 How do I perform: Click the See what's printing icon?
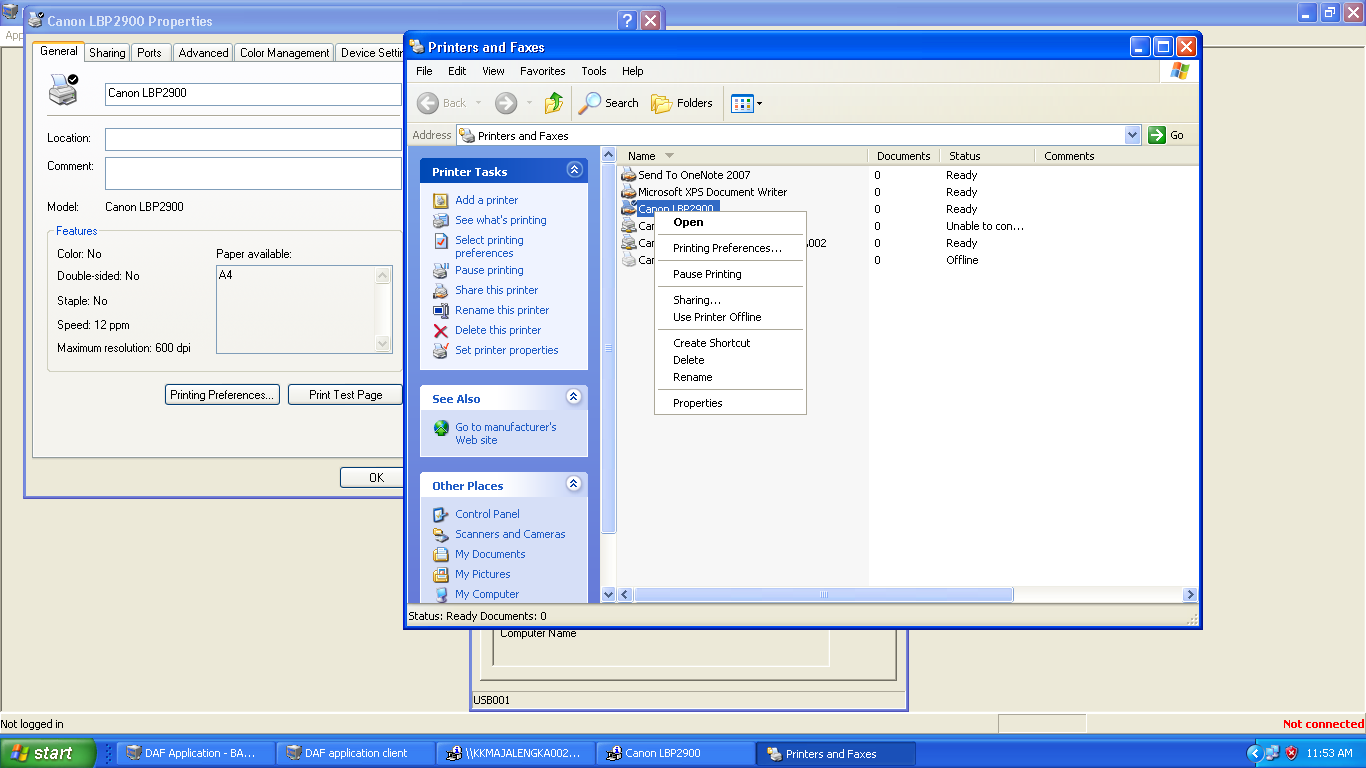[x=441, y=220]
